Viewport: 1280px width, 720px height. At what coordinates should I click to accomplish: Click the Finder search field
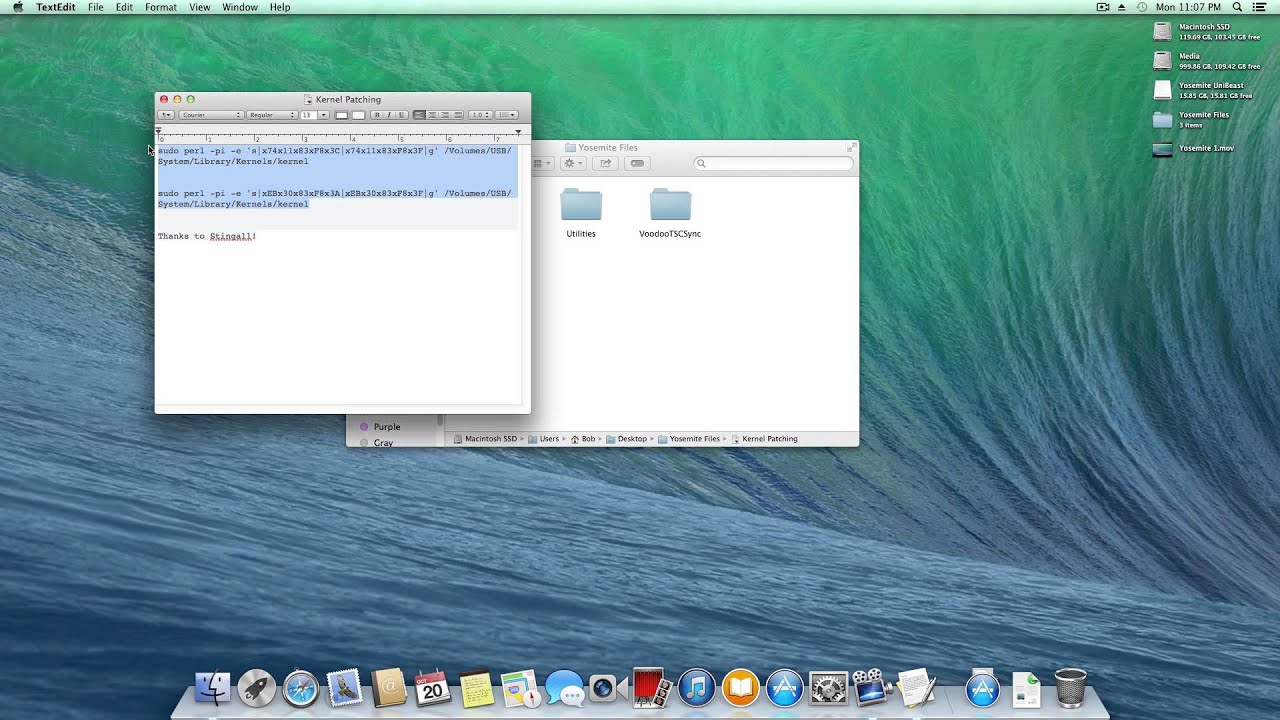[x=774, y=163]
